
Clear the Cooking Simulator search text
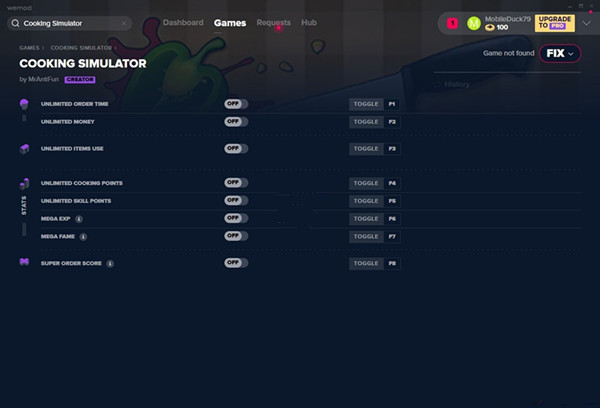click(124, 23)
